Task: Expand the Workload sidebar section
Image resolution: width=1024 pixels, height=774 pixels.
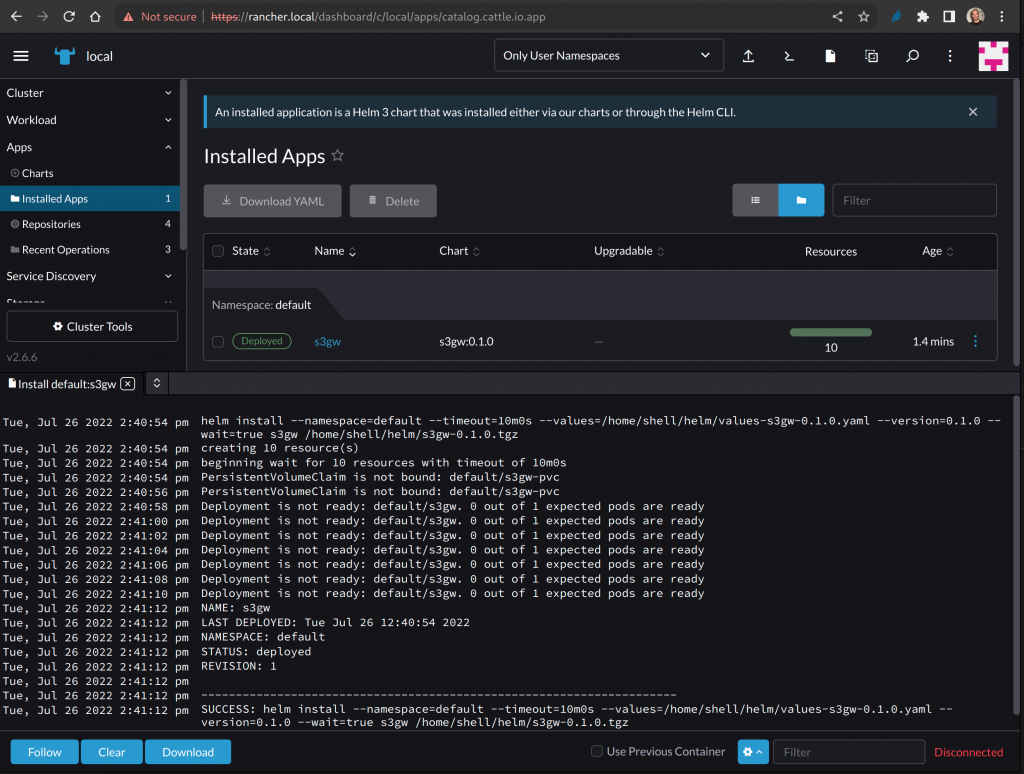Action: [x=90, y=120]
